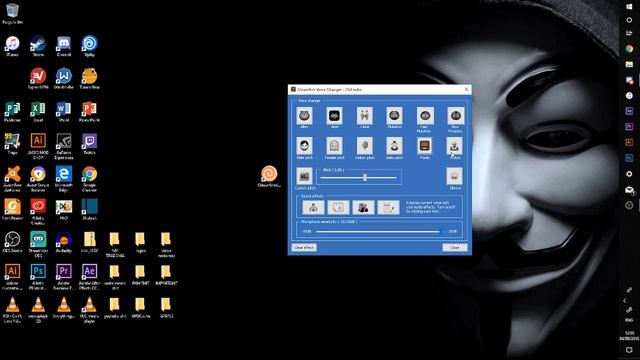The width and height of the screenshot is (640, 360).
Task: Launch TunnelBear from the desktop
Action: click(89, 78)
